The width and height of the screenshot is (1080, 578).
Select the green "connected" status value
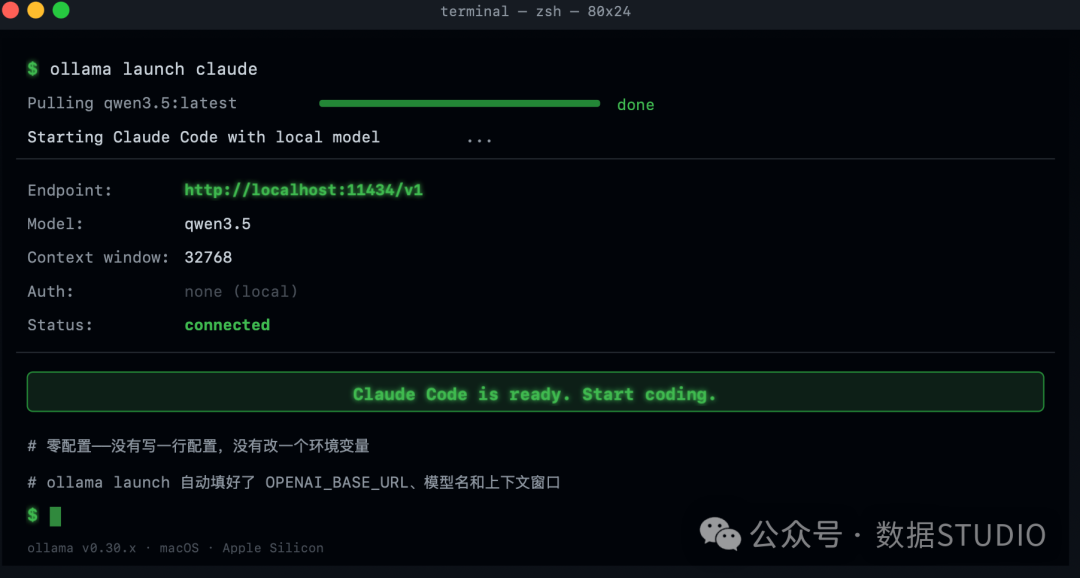227,325
